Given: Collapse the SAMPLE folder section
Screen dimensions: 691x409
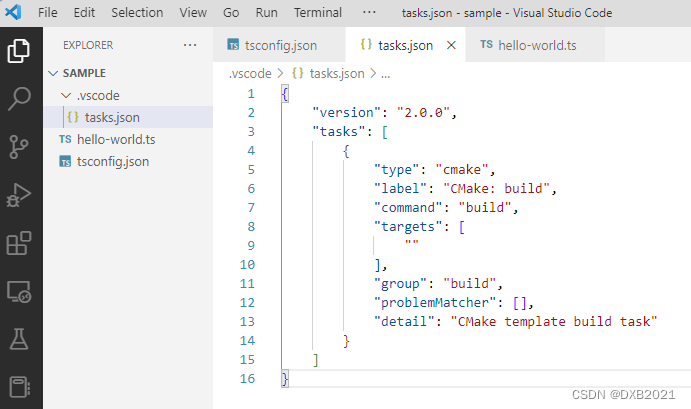Looking at the screenshot, I should click(x=53, y=73).
